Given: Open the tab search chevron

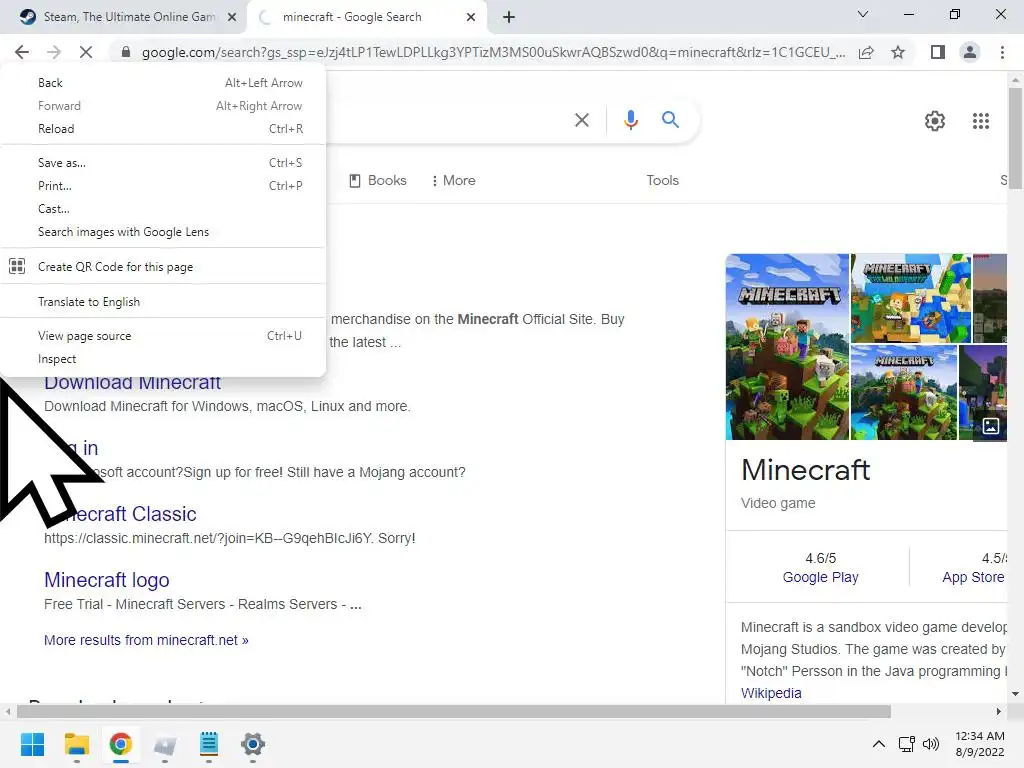Looking at the screenshot, I should [x=863, y=14].
